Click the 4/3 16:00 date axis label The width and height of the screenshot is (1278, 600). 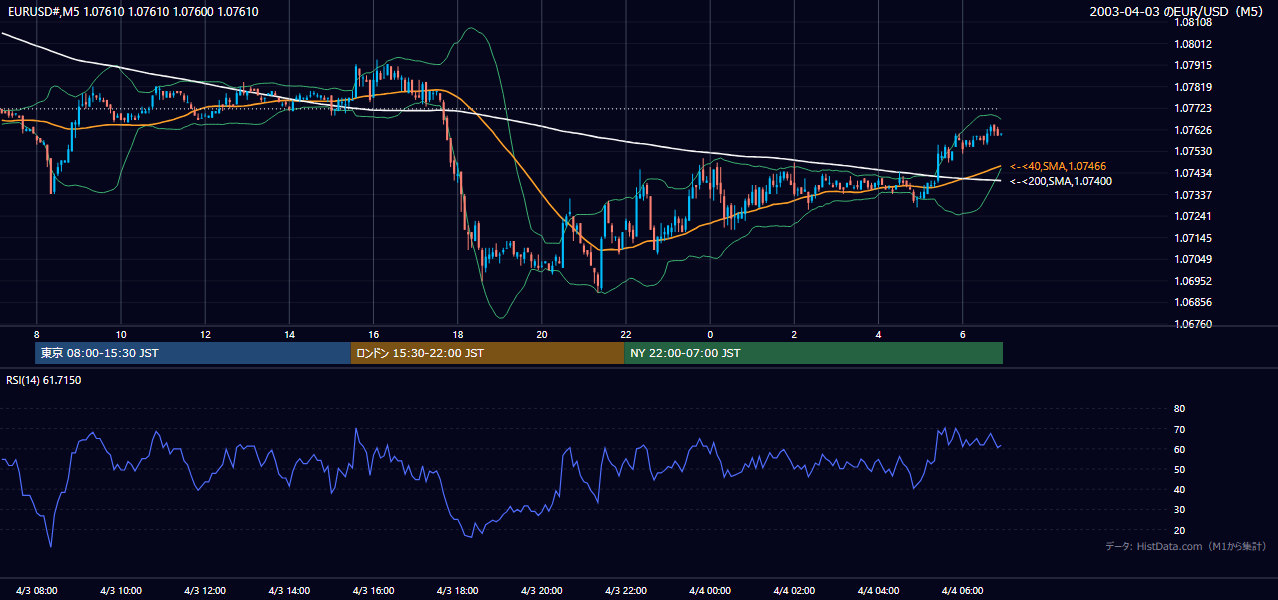tap(373, 590)
